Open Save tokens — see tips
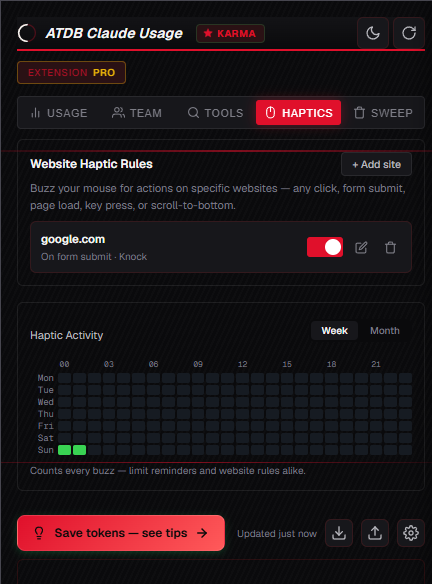Screen dimensions: 432x584 point(121,533)
